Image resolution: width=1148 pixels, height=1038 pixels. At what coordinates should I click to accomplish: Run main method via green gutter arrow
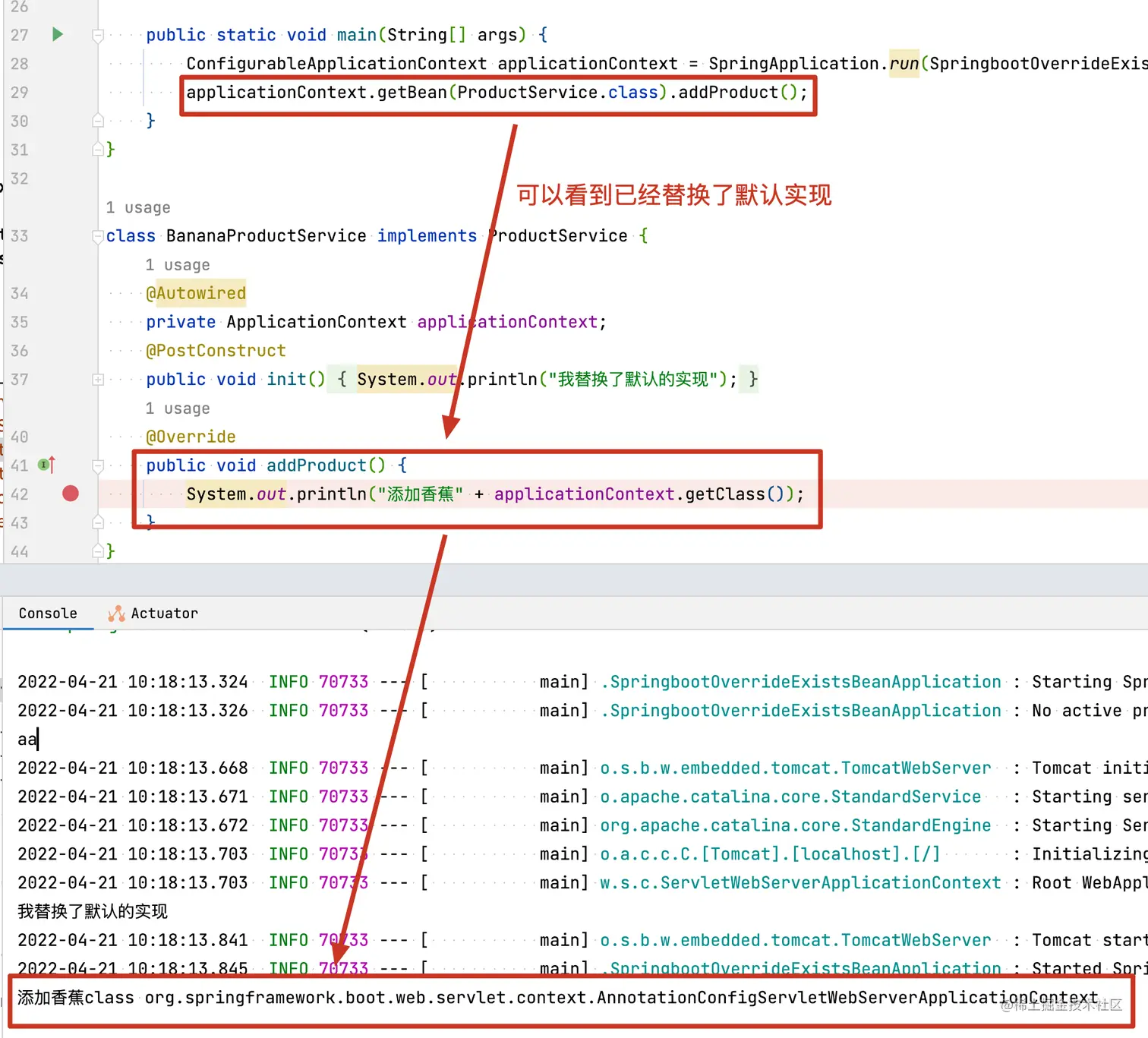(x=58, y=34)
